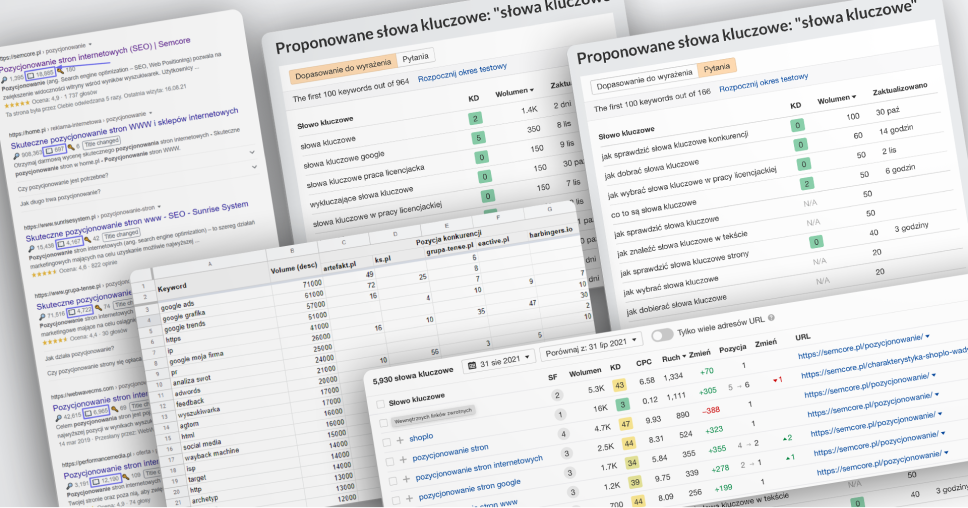The width and height of the screenshot is (968, 508).
Task: Expand the 'shoplo' row with its plus icon
Action: point(400,440)
